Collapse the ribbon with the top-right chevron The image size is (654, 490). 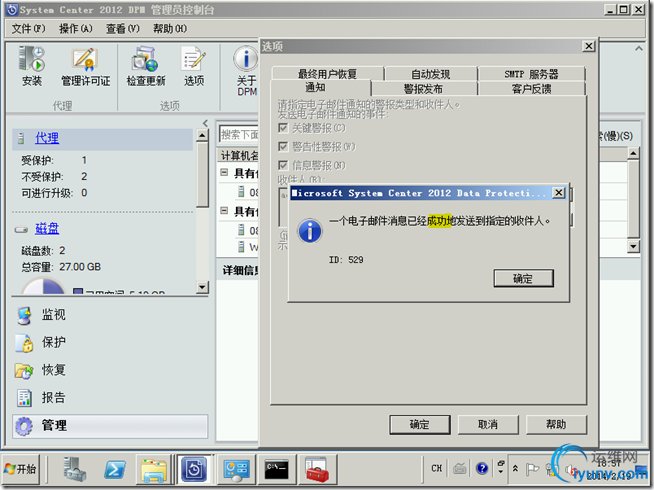tap(639, 48)
